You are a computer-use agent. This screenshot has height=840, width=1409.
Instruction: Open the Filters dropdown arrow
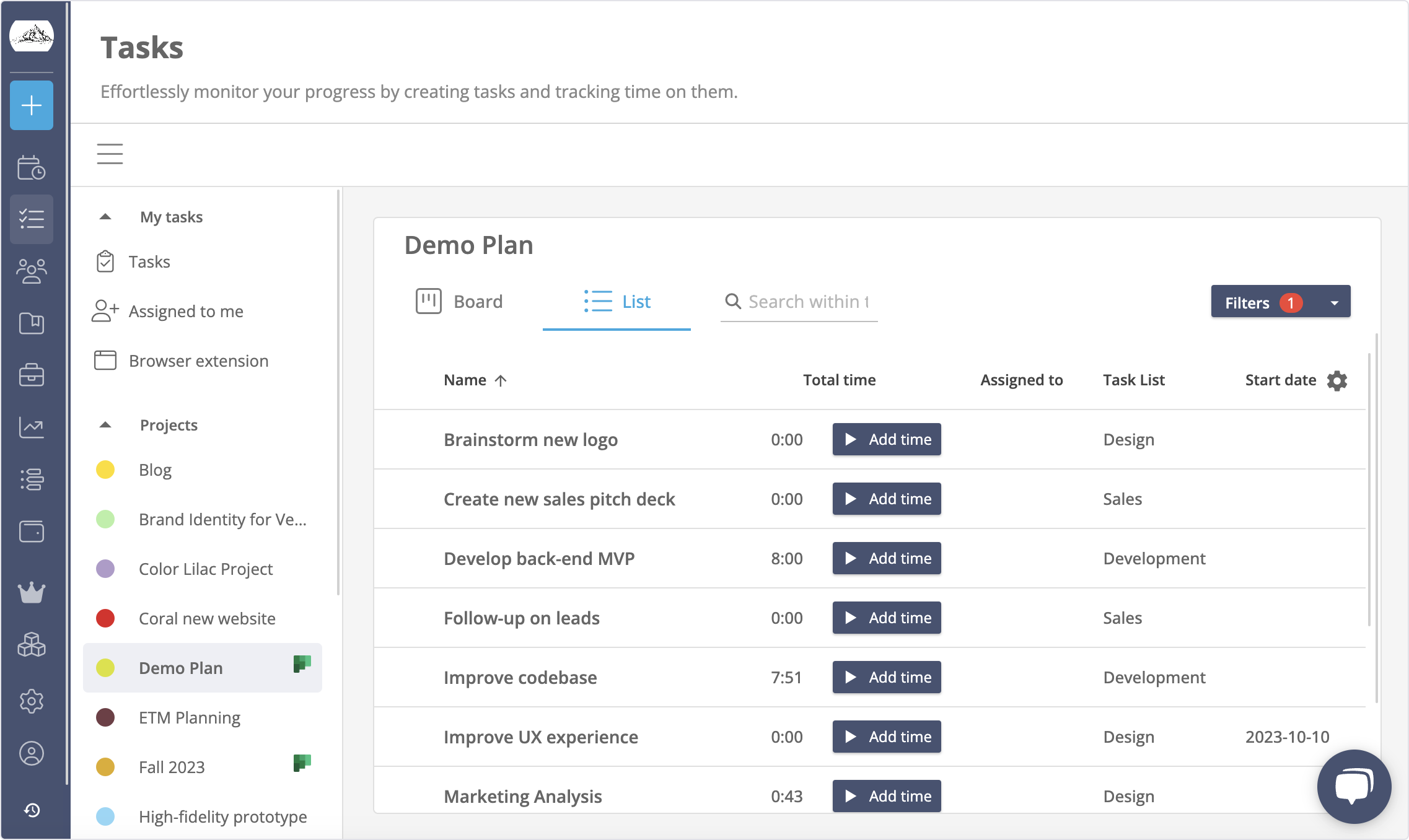(1333, 302)
